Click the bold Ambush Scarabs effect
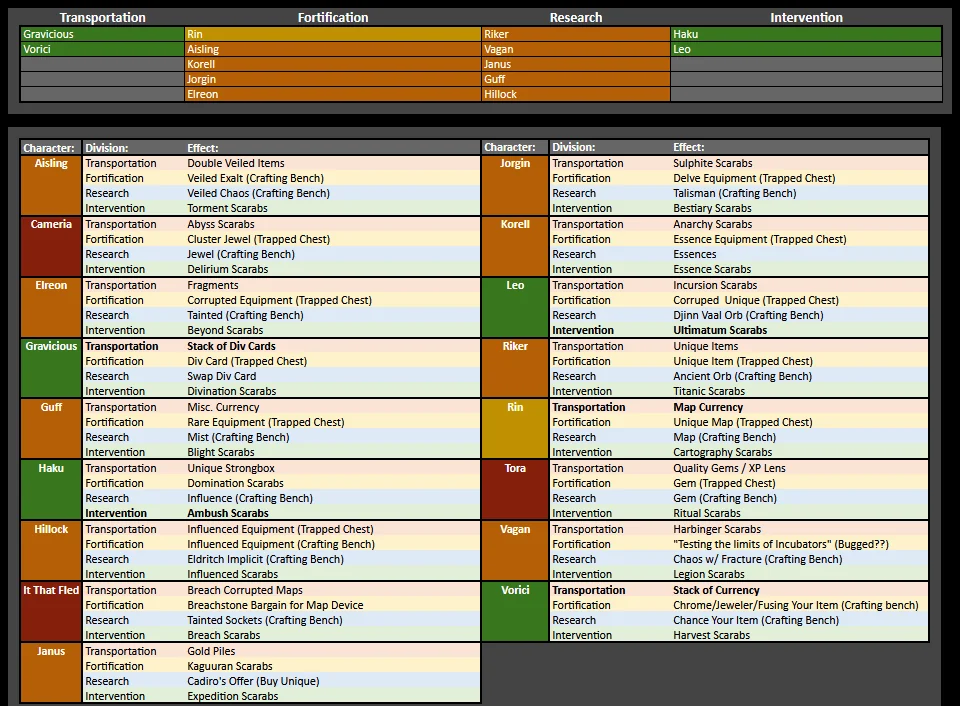 pos(228,513)
